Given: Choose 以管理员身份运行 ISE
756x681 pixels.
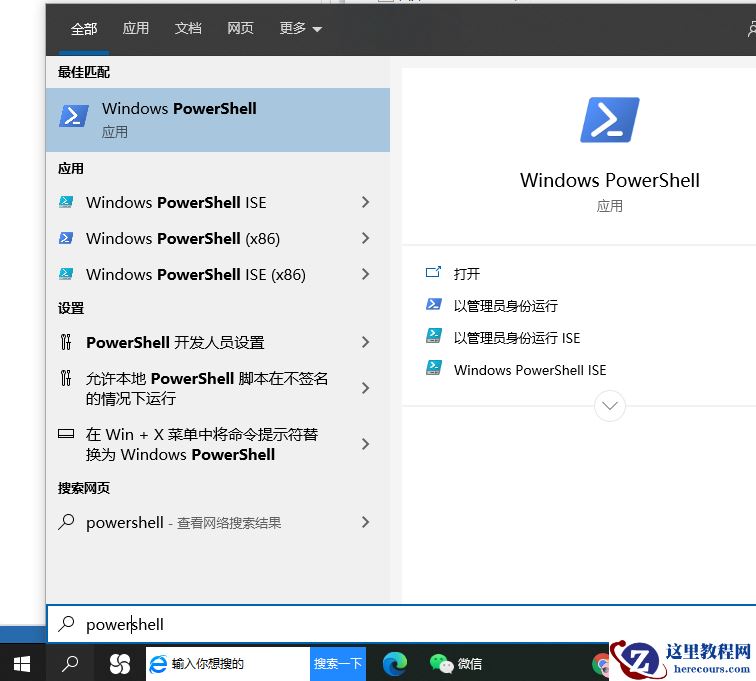Looking at the screenshot, I should 517,338.
